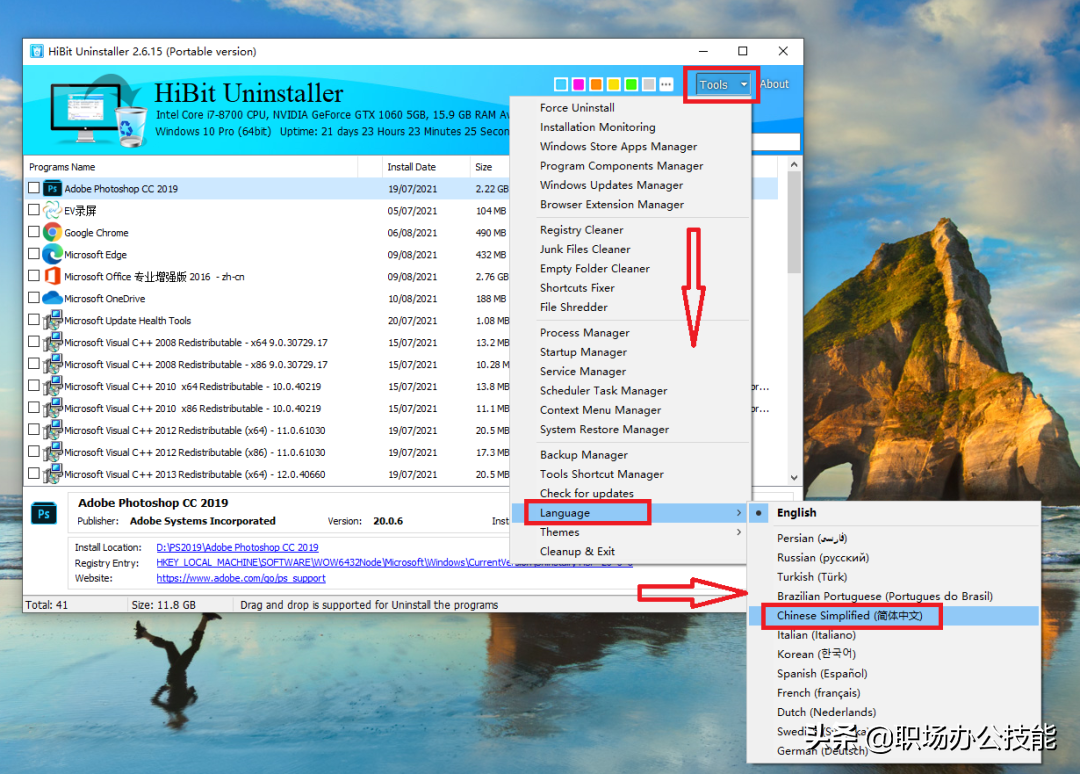Pick the yellow theme color swatch
Viewport: 1080px width, 774px height.
[613, 85]
